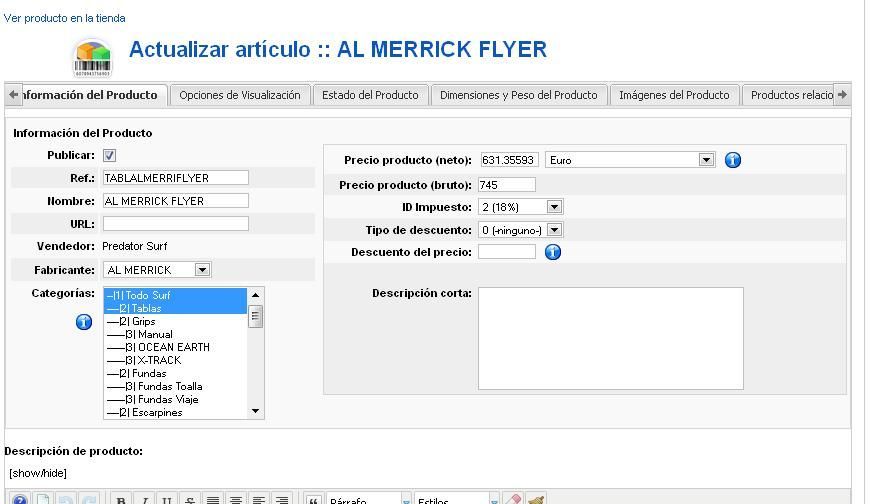Open the currency Euro dropdown
Viewport: 871px width, 504px height.
point(630,160)
